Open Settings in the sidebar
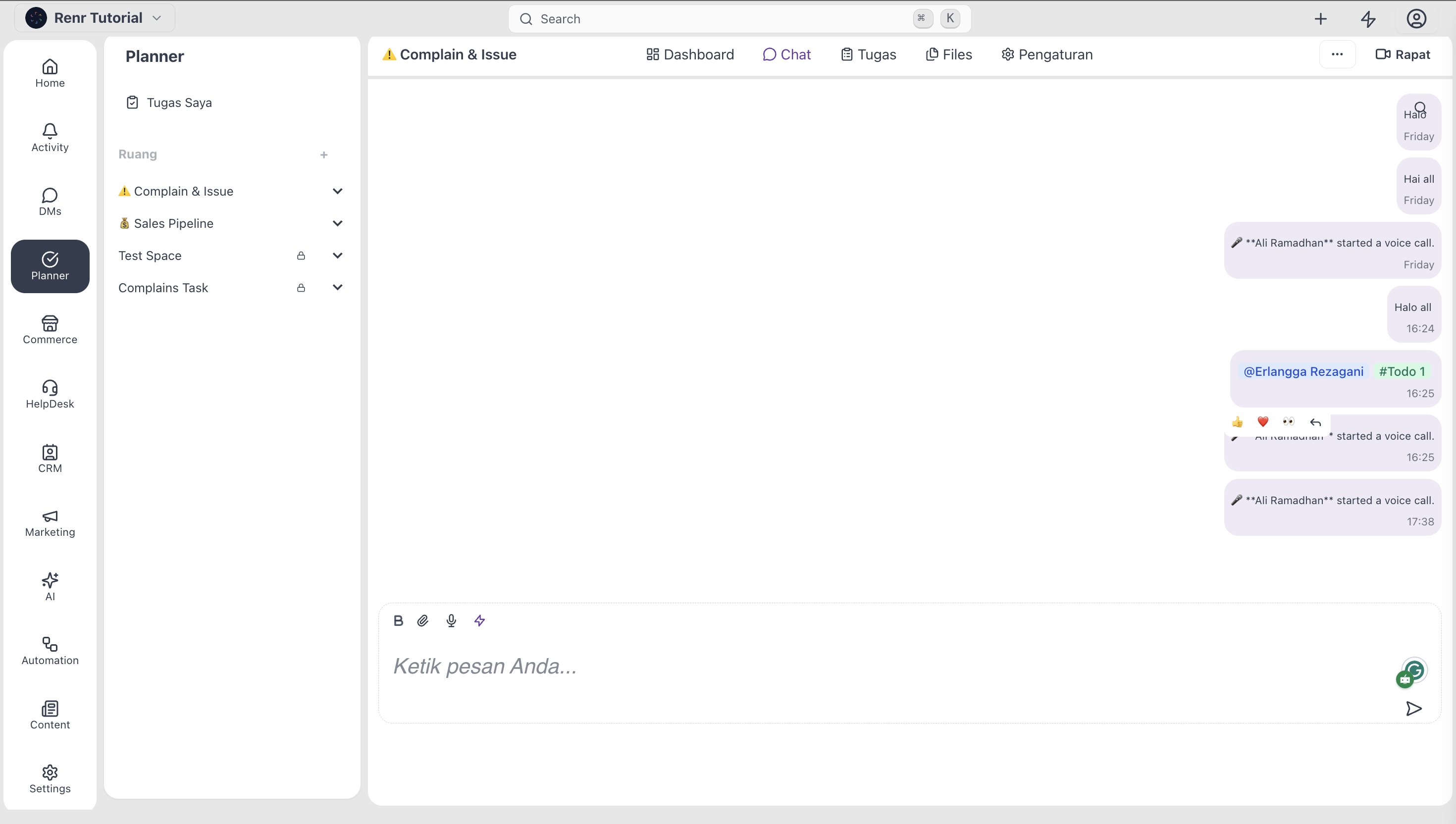The image size is (1456, 824). (50, 779)
